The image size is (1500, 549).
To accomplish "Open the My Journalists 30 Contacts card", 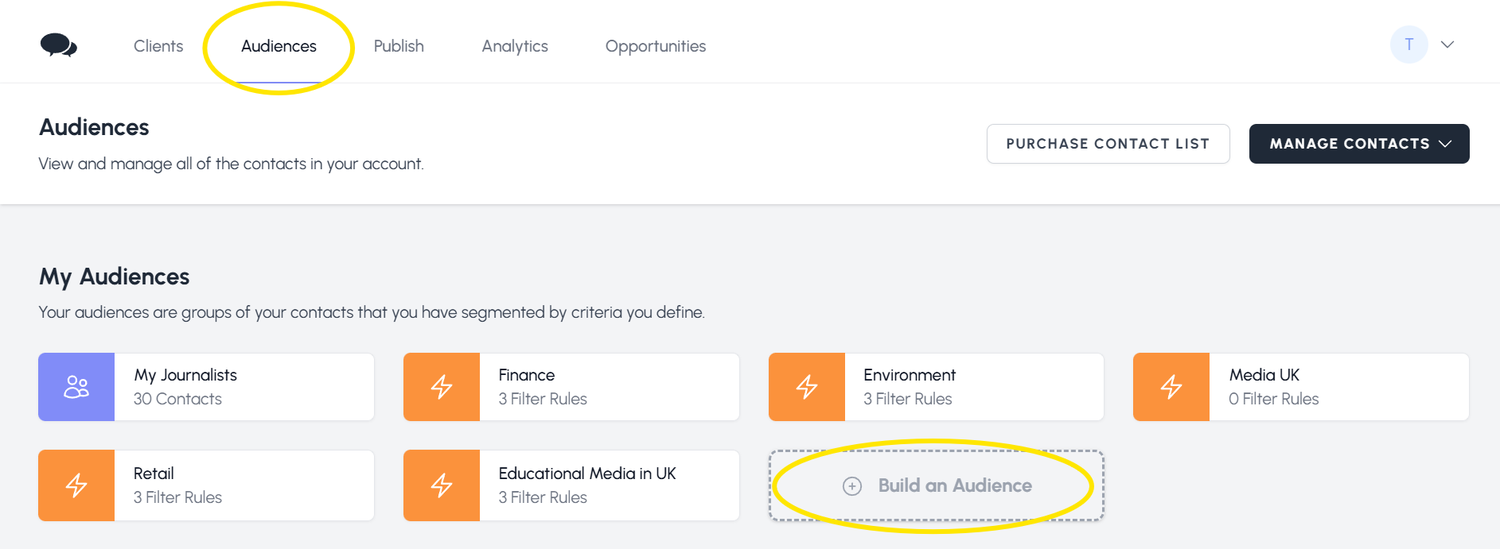I will [243, 387].
